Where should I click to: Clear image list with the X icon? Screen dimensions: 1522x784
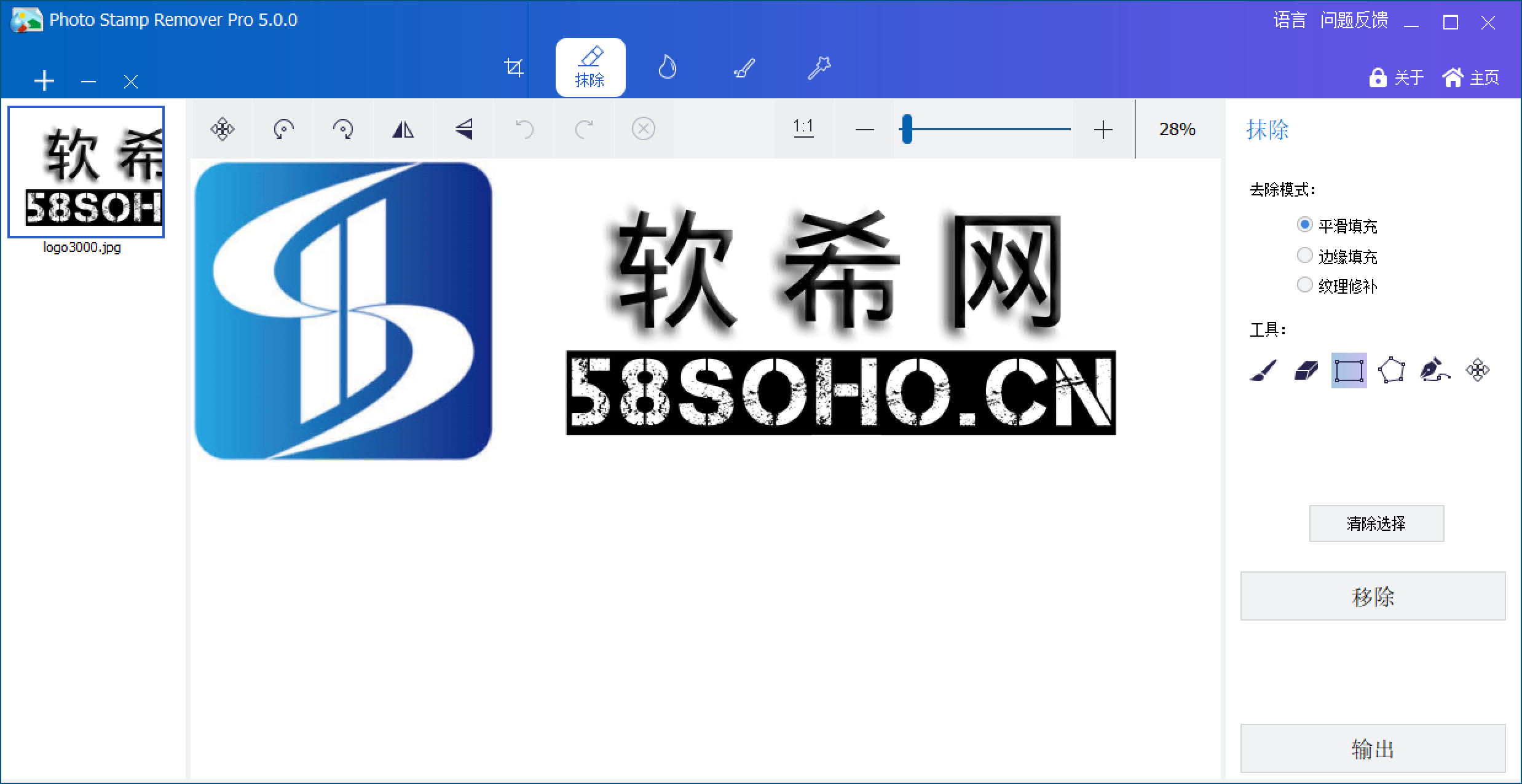tap(130, 81)
